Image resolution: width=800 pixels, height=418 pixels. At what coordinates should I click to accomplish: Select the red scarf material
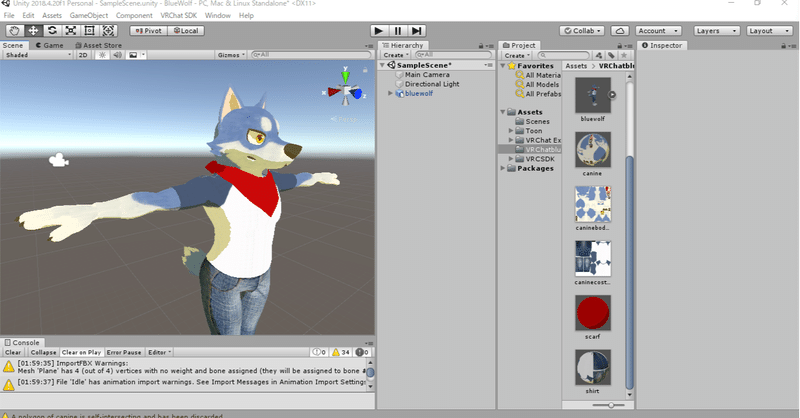[x=592, y=313]
